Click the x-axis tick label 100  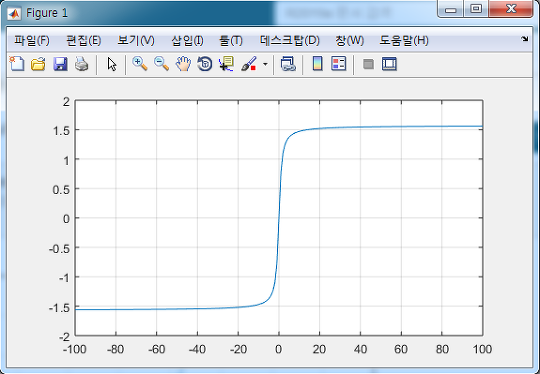(x=482, y=349)
